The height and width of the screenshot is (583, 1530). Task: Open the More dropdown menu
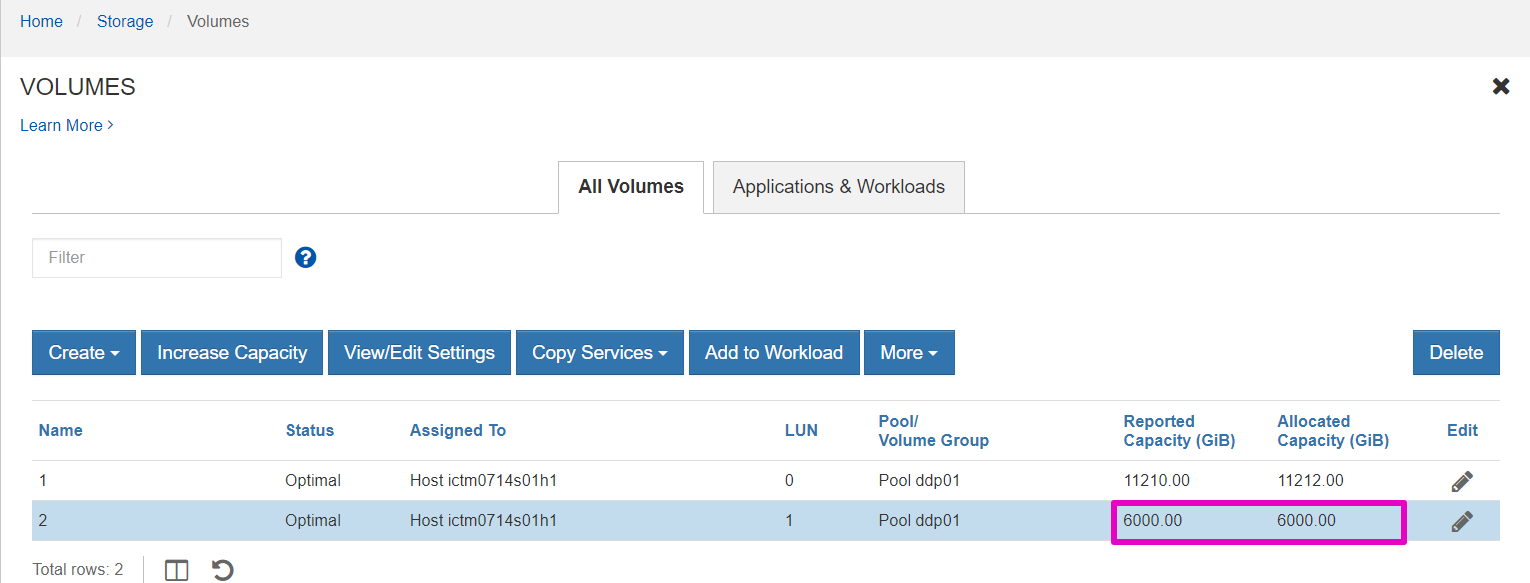[x=909, y=353]
